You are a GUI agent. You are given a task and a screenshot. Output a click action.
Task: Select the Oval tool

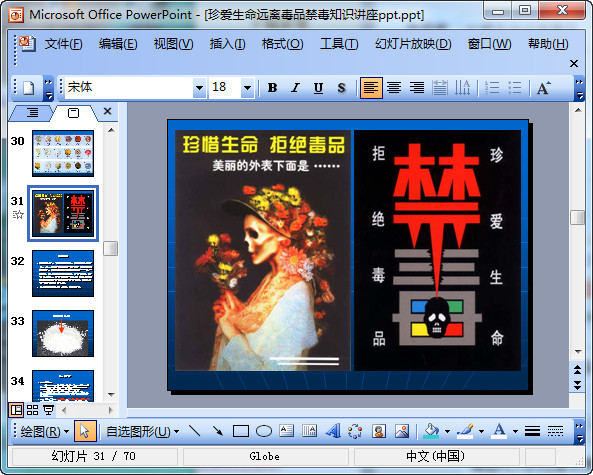(x=264, y=431)
